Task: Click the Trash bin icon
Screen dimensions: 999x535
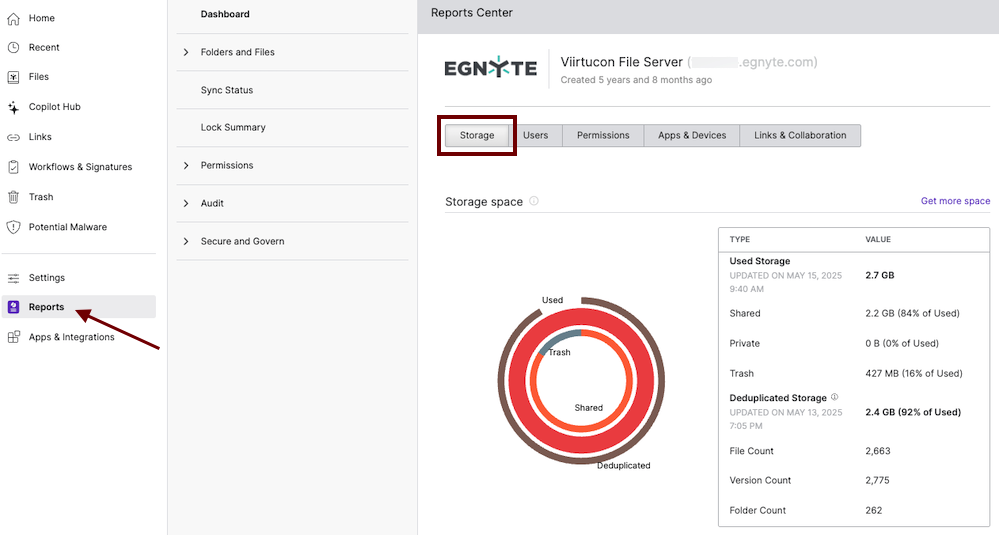Action: 13,197
